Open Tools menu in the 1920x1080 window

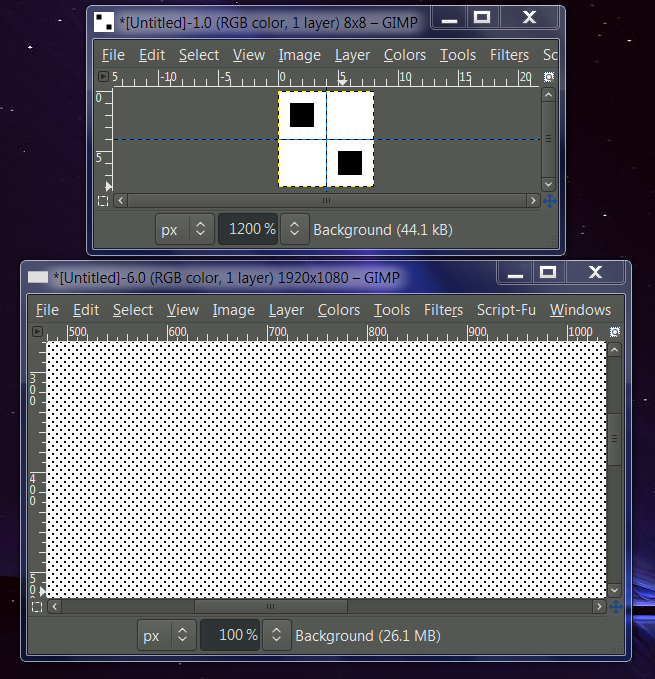click(392, 310)
